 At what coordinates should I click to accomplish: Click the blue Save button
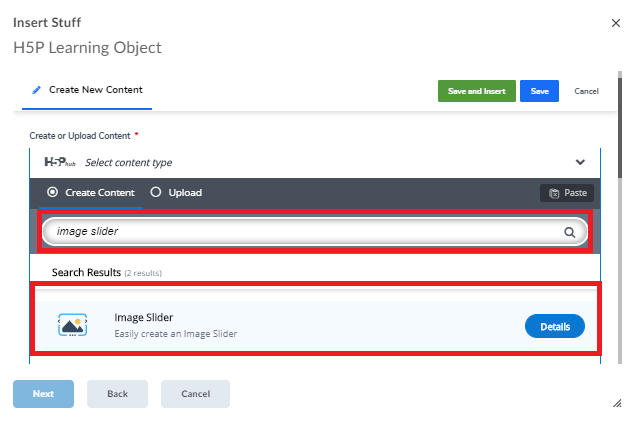[539, 91]
